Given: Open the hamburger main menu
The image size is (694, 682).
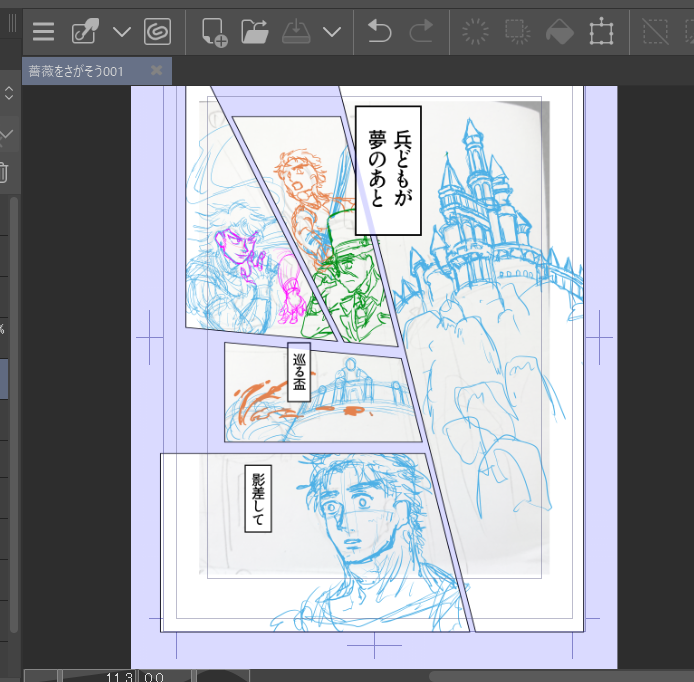Looking at the screenshot, I should (x=43, y=32).
